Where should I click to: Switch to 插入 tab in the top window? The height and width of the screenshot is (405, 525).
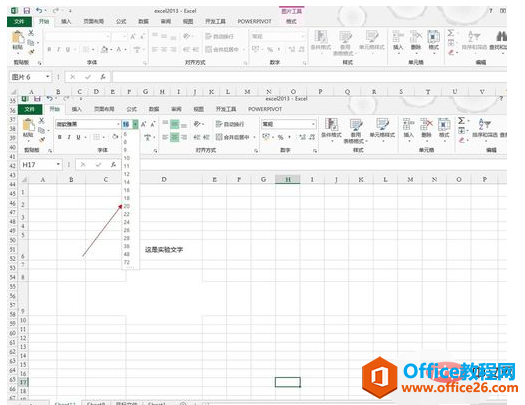(66, 21)
